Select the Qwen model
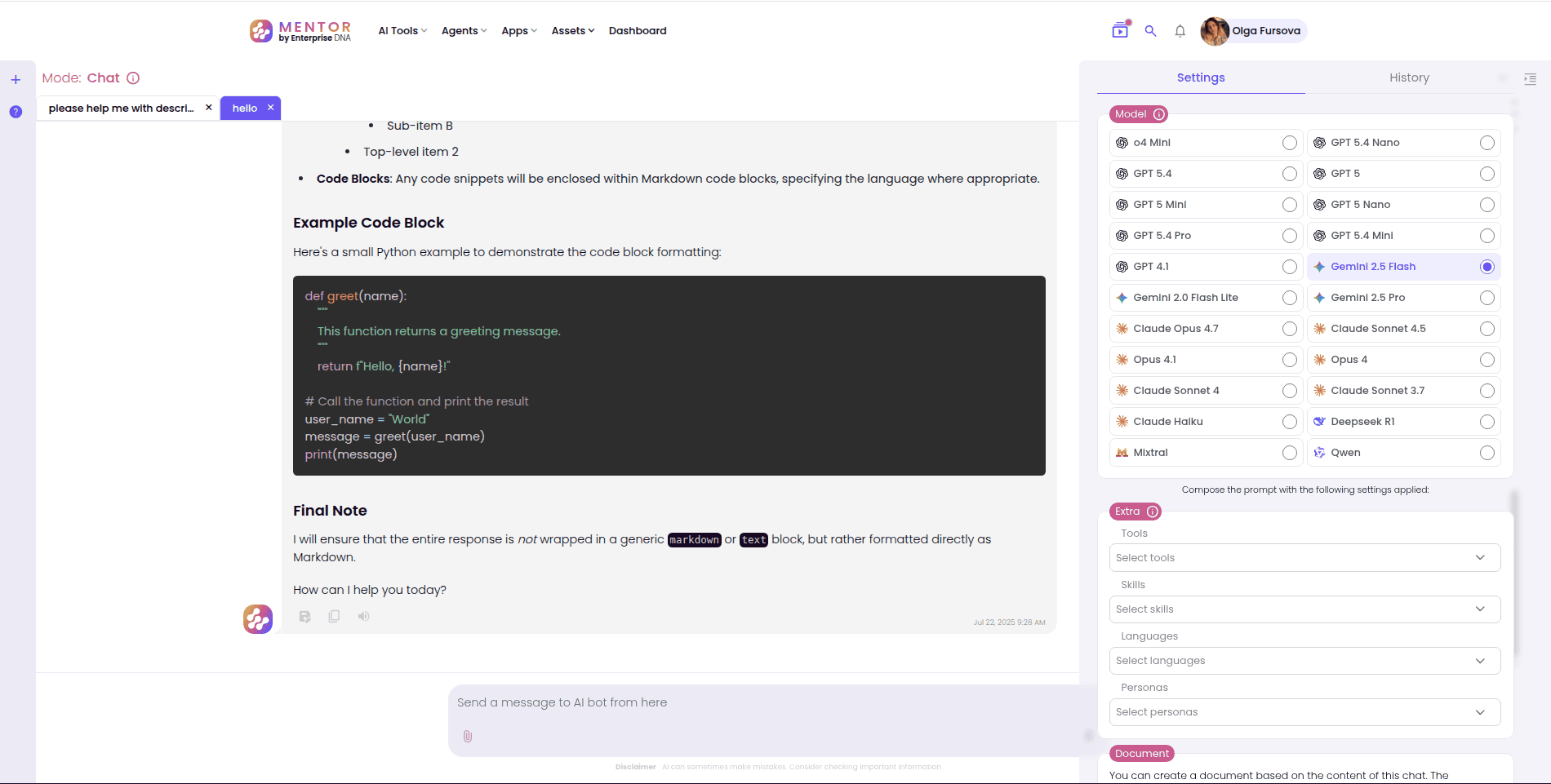Viewport: 1551px width, 784px height. pyautogui.click(x=1404, y=453)
